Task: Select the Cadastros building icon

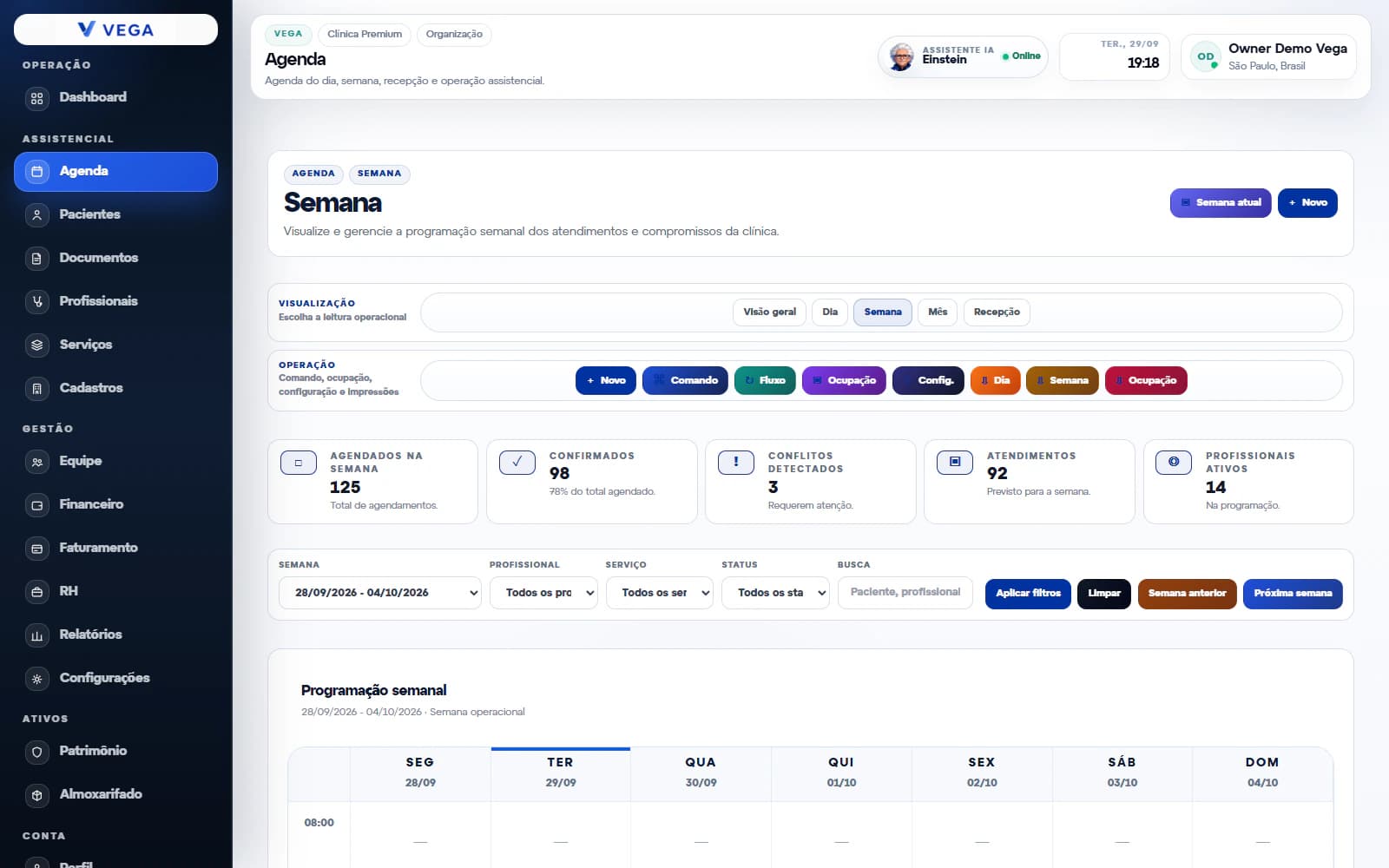Action: tap(36, 389)
